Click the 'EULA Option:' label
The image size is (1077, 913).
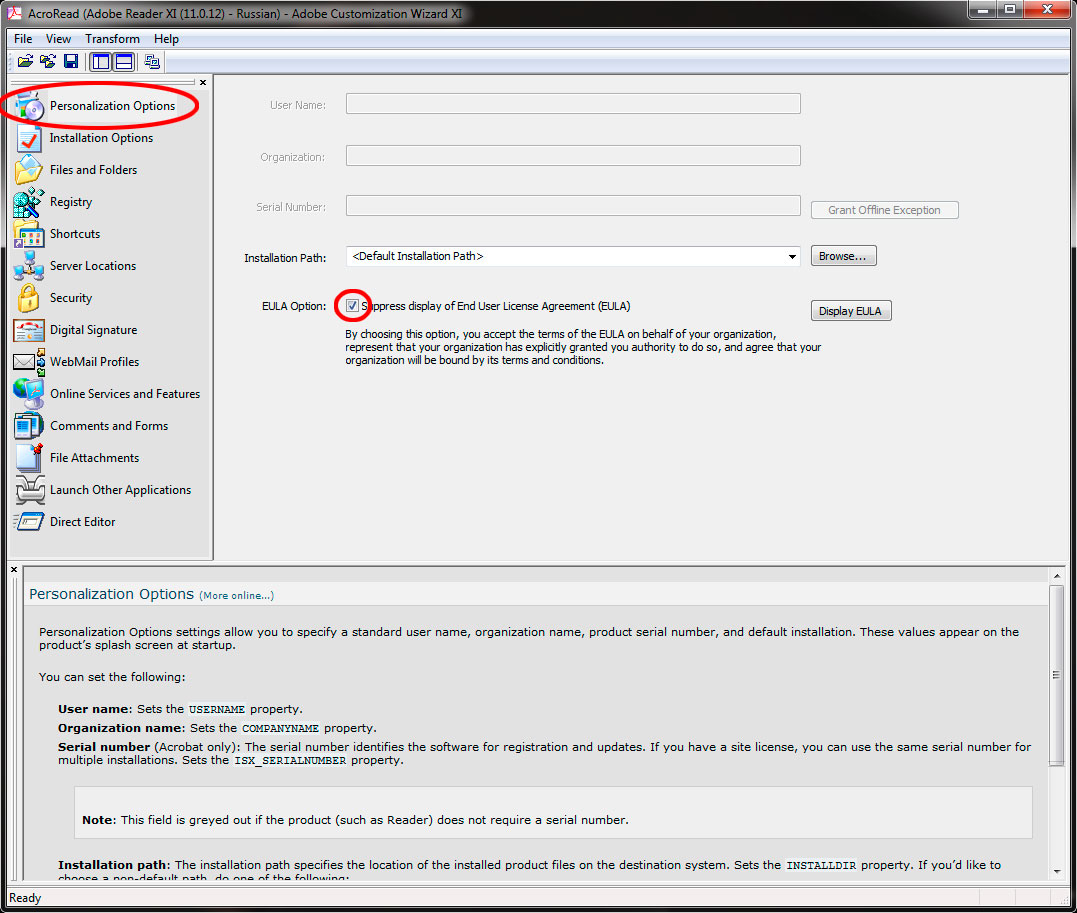(x=294, y=306)
